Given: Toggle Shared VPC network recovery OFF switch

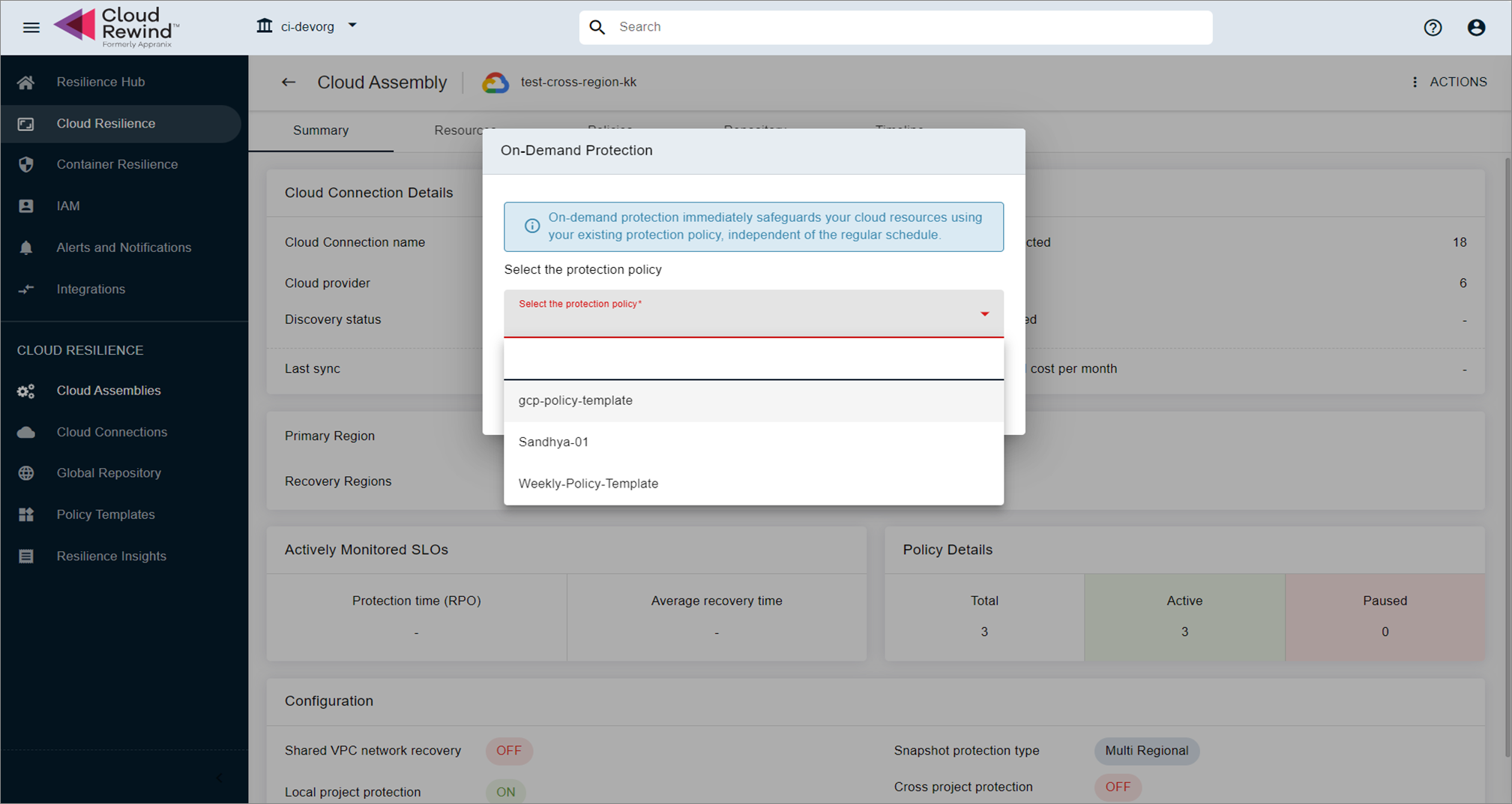Looking at the screenshot, I should click(509, 751).
